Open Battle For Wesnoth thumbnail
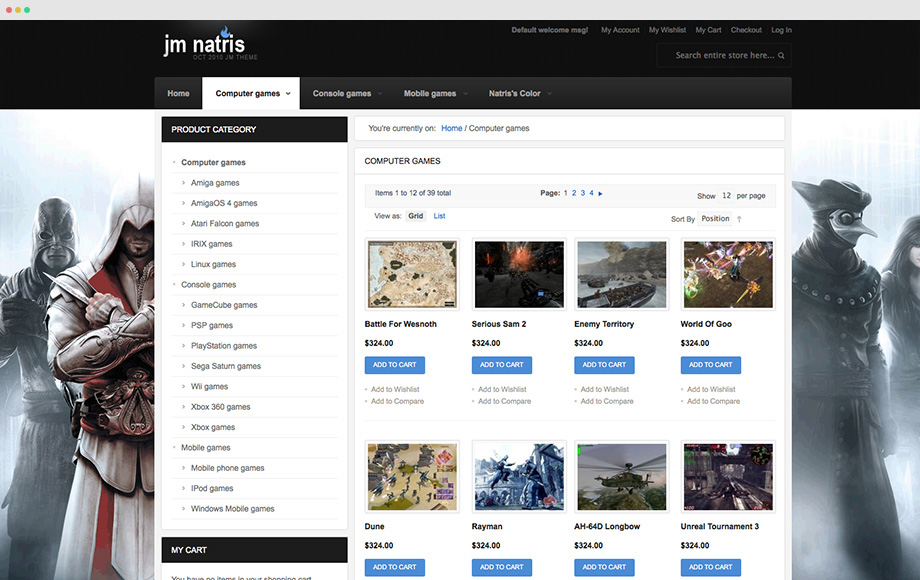The height and width of the screenshot is (580, 920). click(x=412, y=274)
